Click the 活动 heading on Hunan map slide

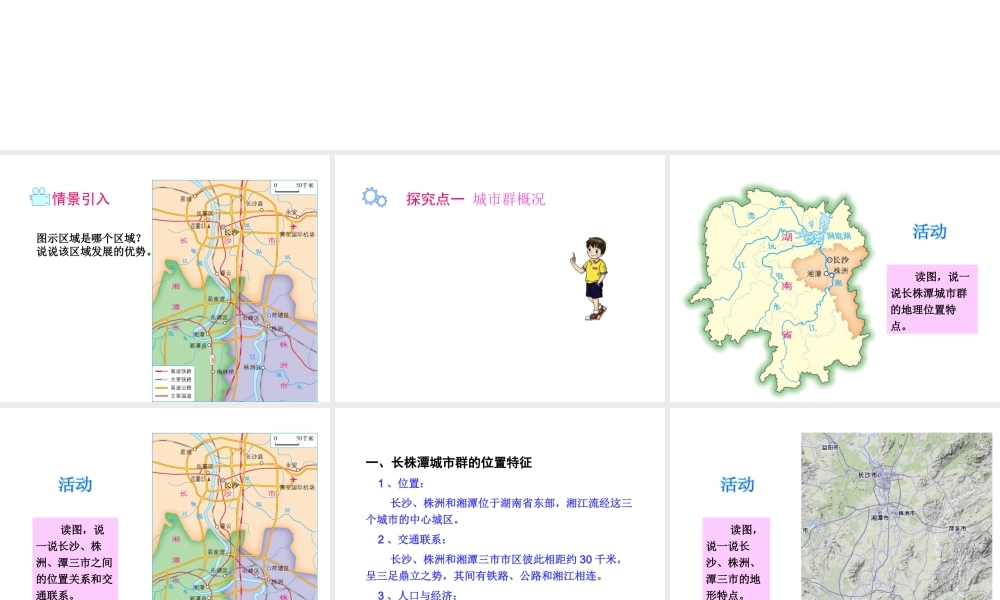coord(929,231)
